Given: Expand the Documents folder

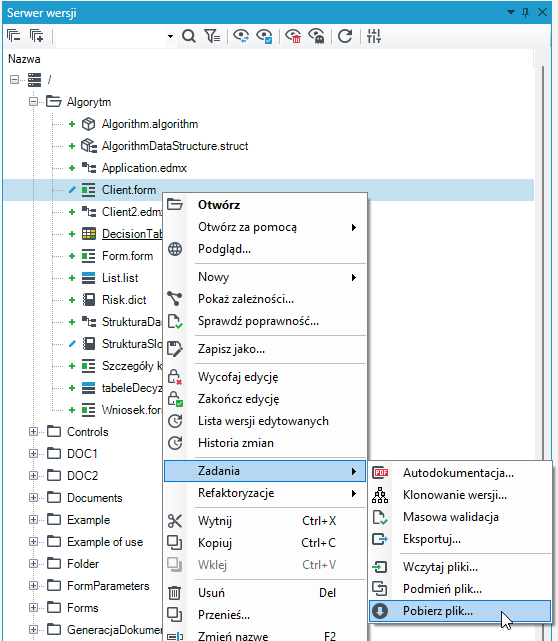Looking at the screenshot, I should point(34,498).
